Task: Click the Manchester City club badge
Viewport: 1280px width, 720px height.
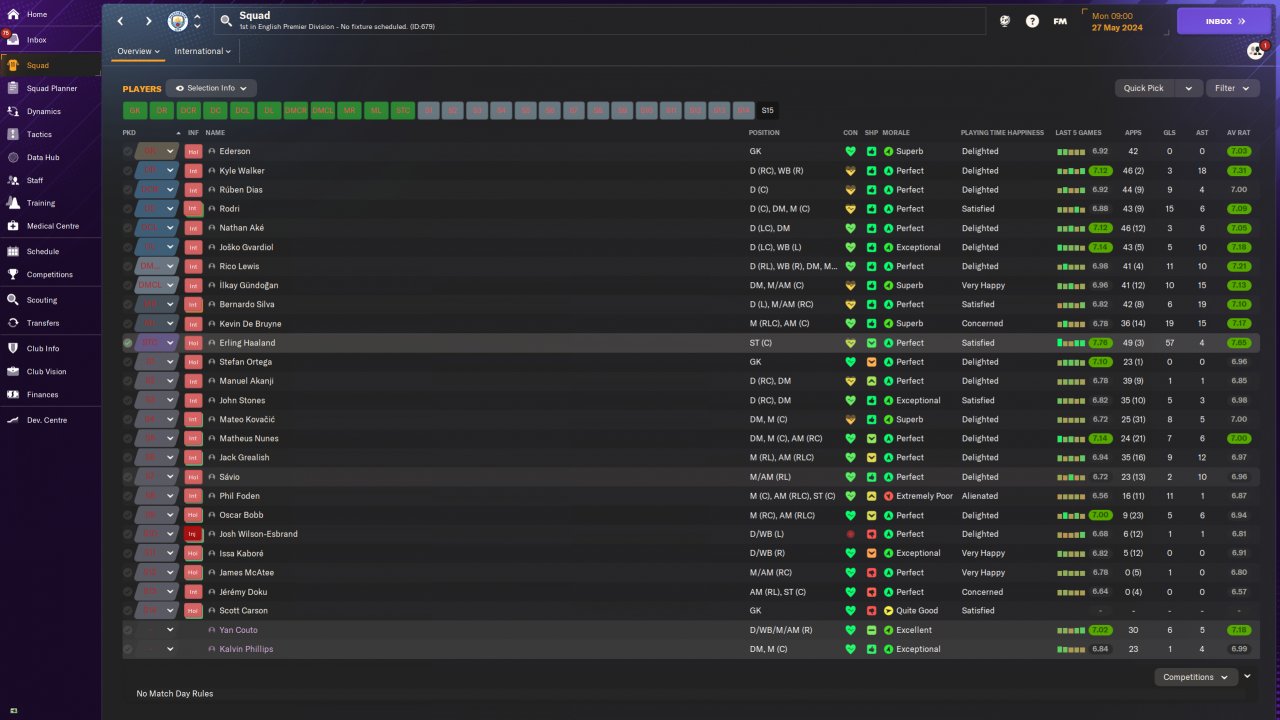Action: [177, 20]
